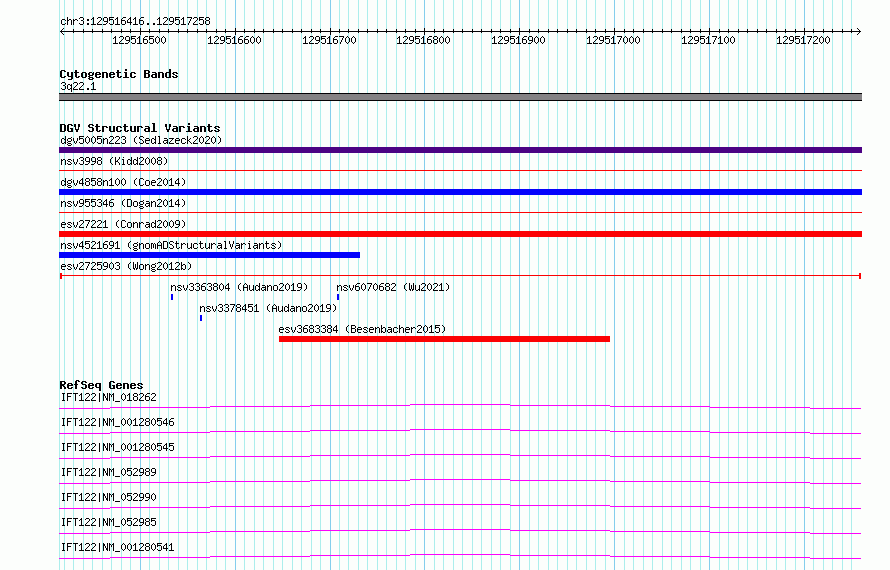This screenshot has width=890, height=570.
Task: Open IFT122|NM_052990 transcript
Action: click(108, 497)
